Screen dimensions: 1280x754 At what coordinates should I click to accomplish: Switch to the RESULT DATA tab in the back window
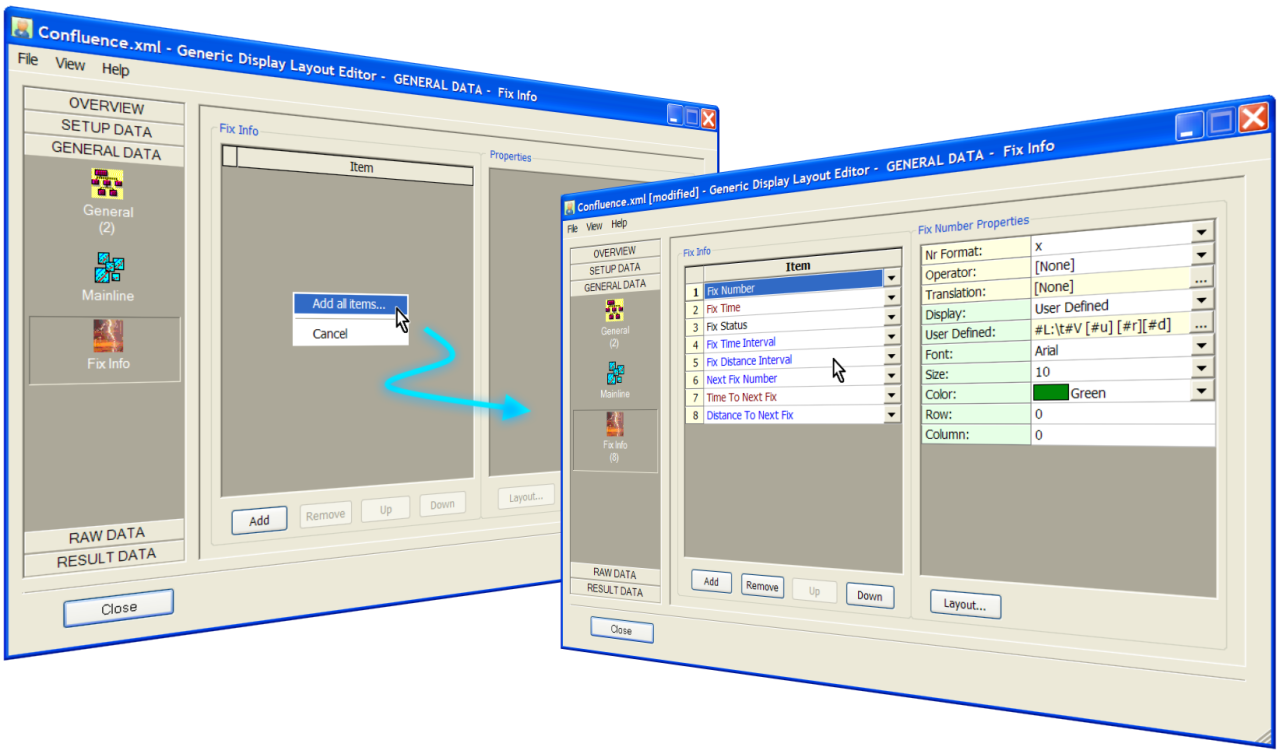click(105, 556)
